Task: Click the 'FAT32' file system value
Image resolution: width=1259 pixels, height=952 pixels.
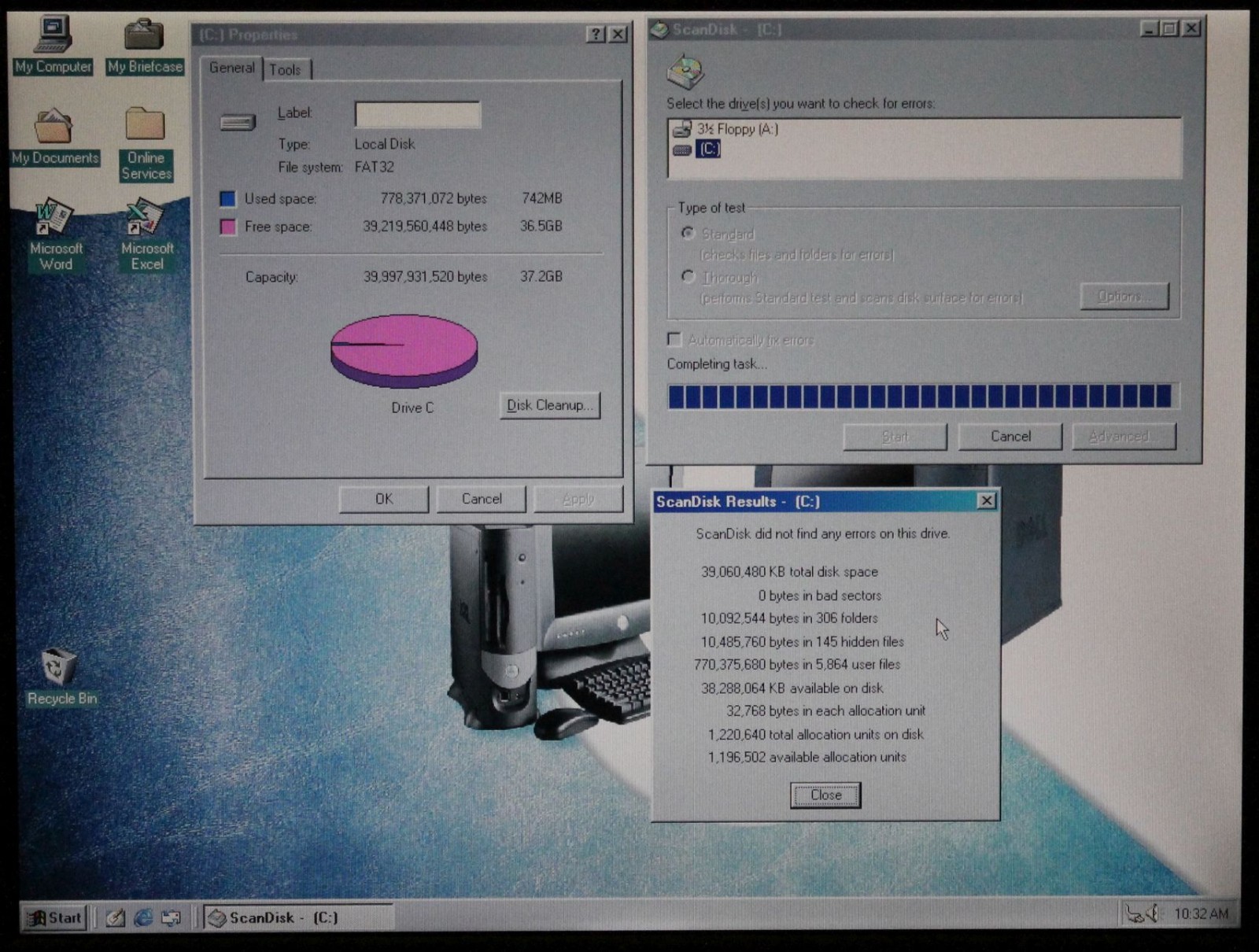Action: [375, 167]
